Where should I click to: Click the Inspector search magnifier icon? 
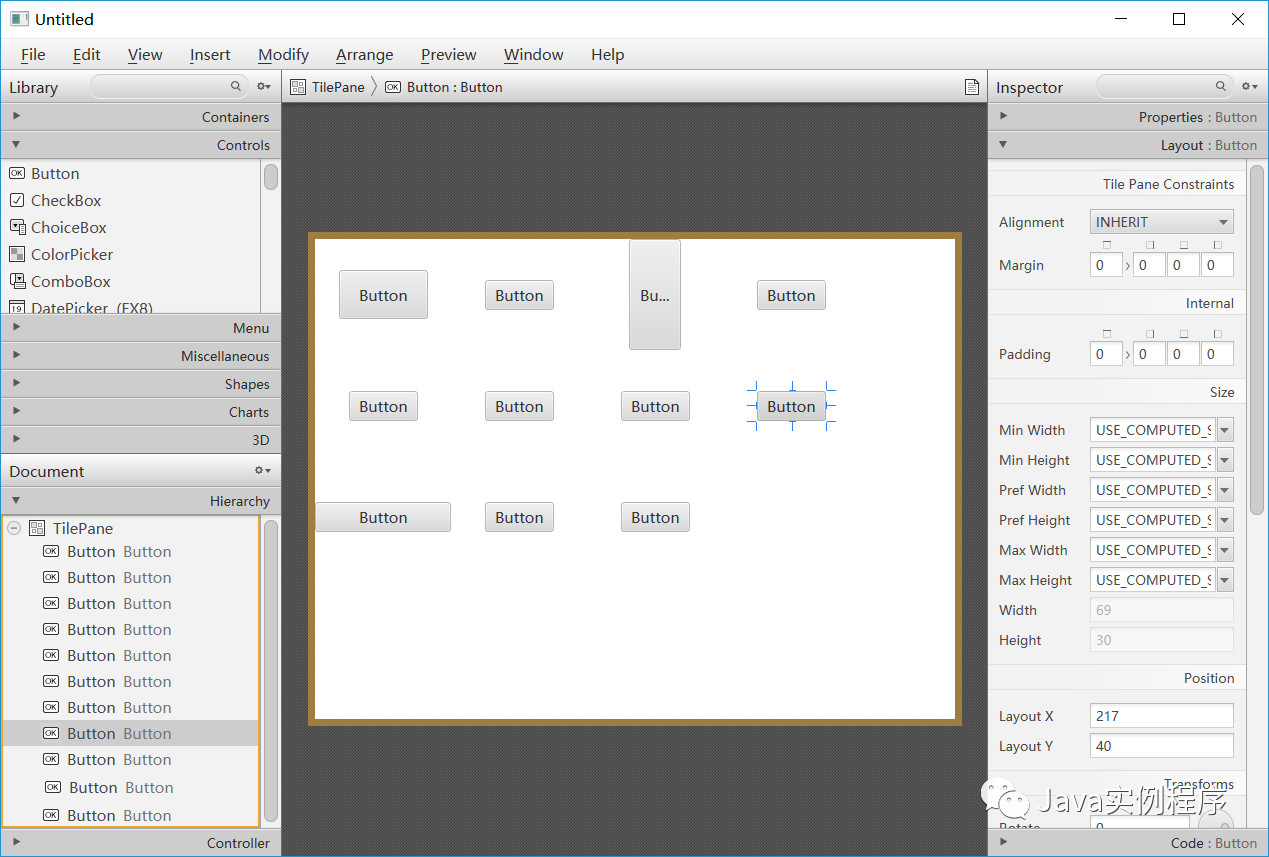[x=1221, y=87]
